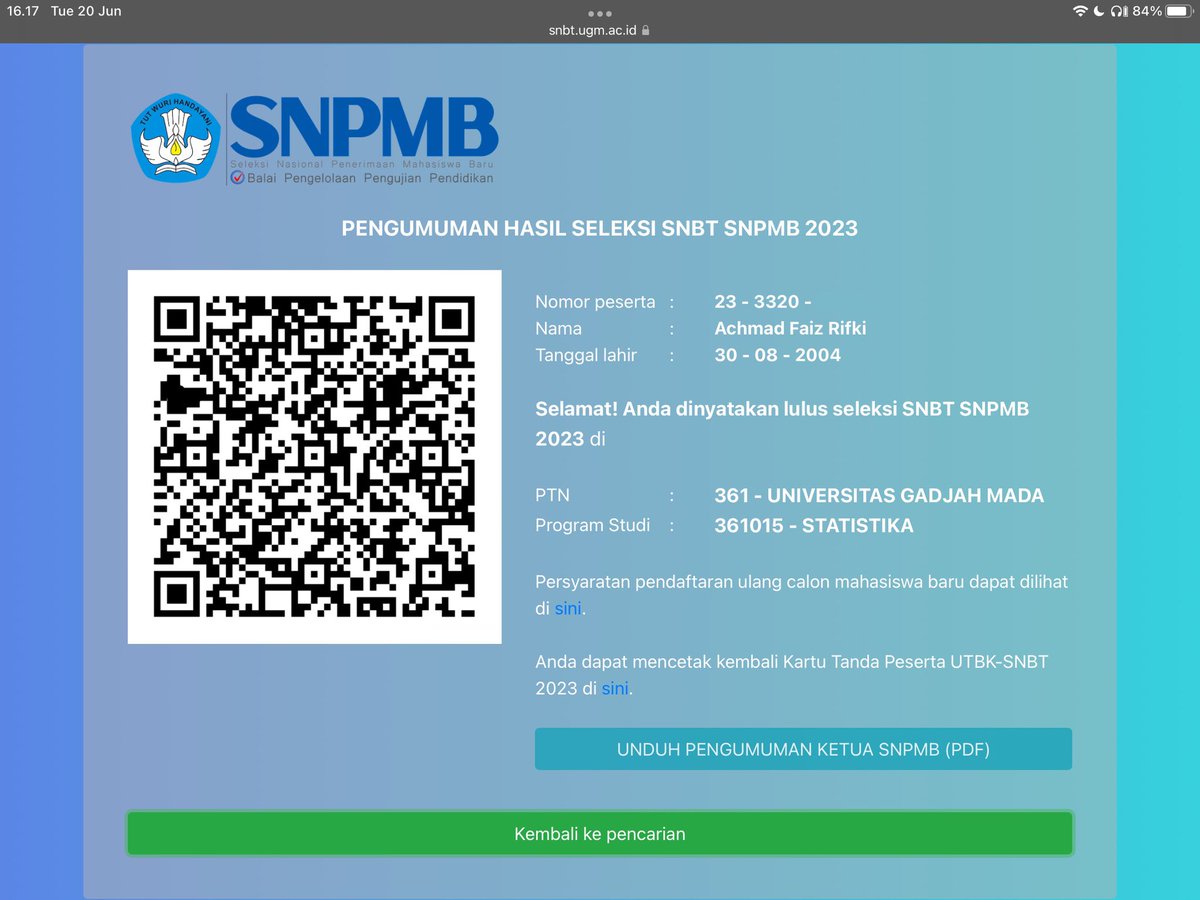The height and width of the screenshot is (900, 1200).
Task: Click the Balai Pengelolaan Pengujian Pendidikan checkmark logo
Action: click(238, 177)
